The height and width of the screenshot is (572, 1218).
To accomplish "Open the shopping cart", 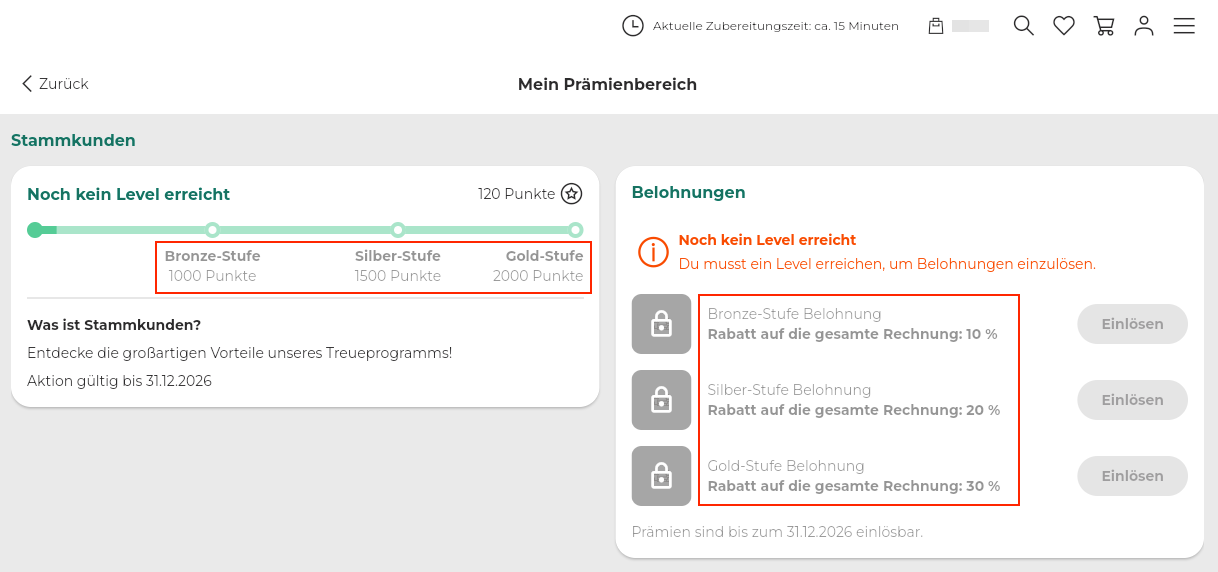I will 1104,26.
